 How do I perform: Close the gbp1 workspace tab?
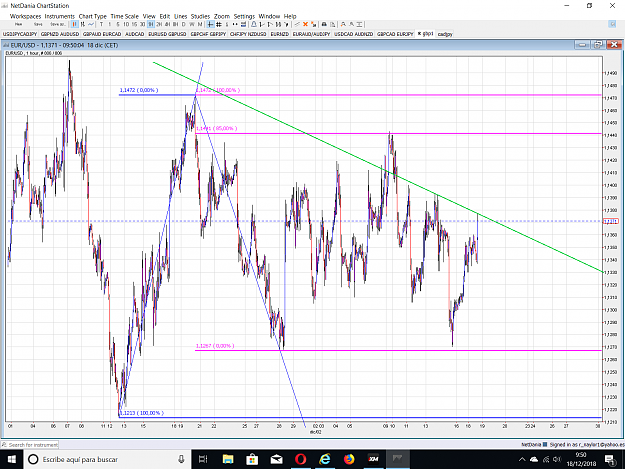click(x=419, y=33)
